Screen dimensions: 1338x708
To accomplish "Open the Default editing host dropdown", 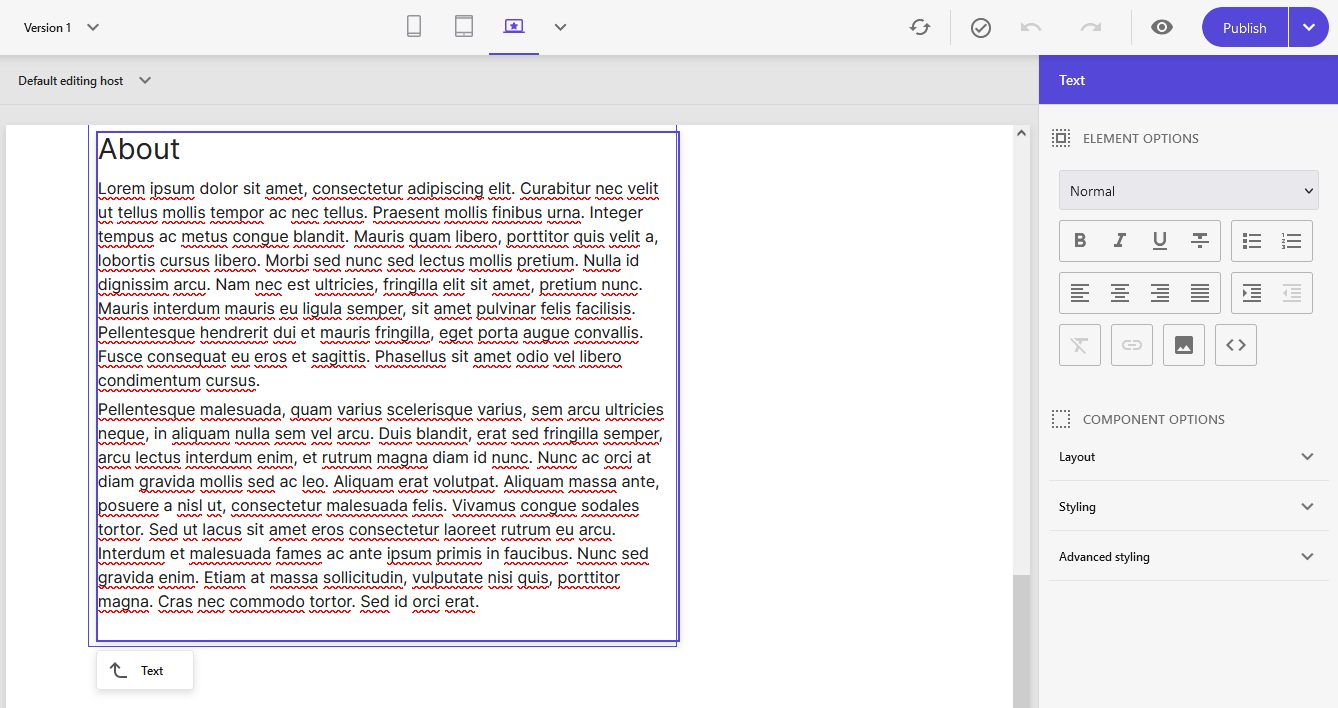I will point(85,80).
